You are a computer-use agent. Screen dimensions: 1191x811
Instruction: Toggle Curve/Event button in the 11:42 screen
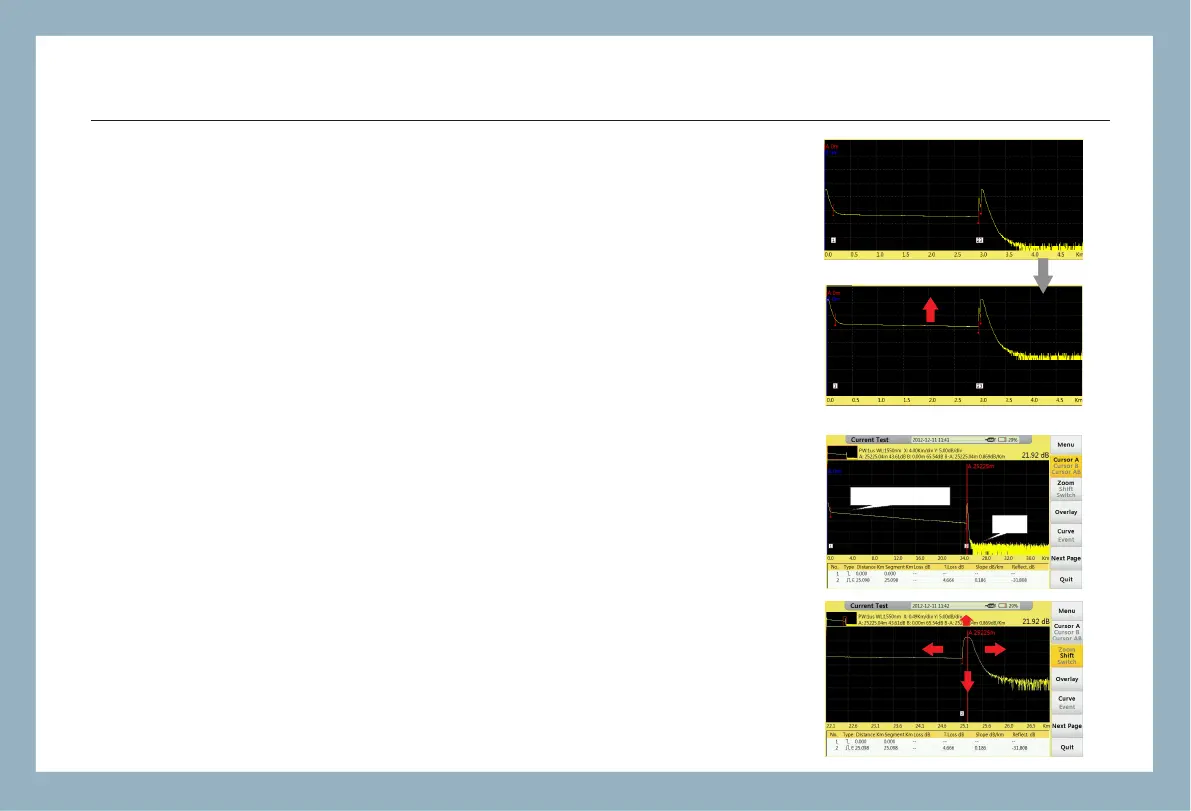[1066, 702]
